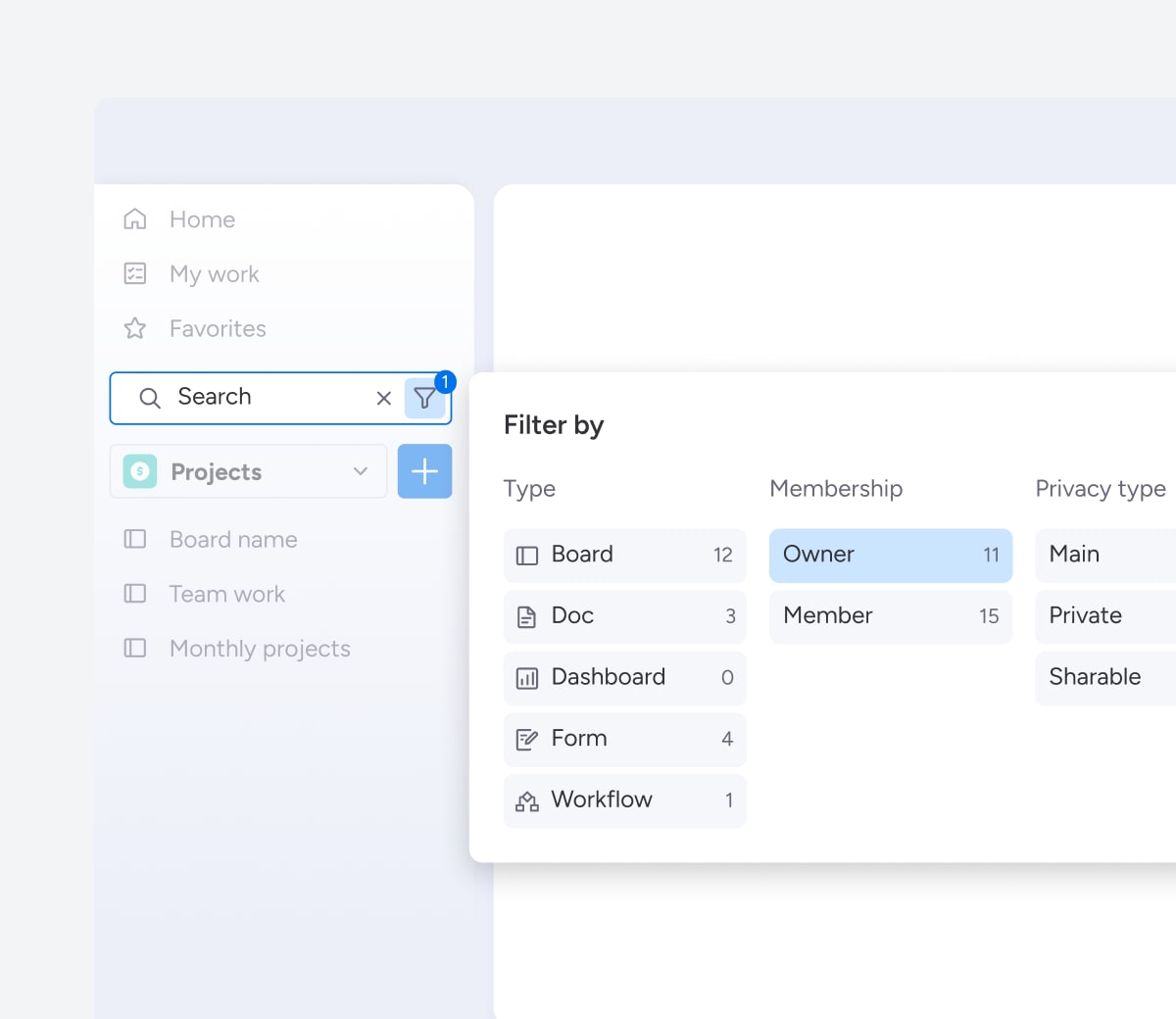
Task: Click the Board count 12
Action: (x=723, y=556)
